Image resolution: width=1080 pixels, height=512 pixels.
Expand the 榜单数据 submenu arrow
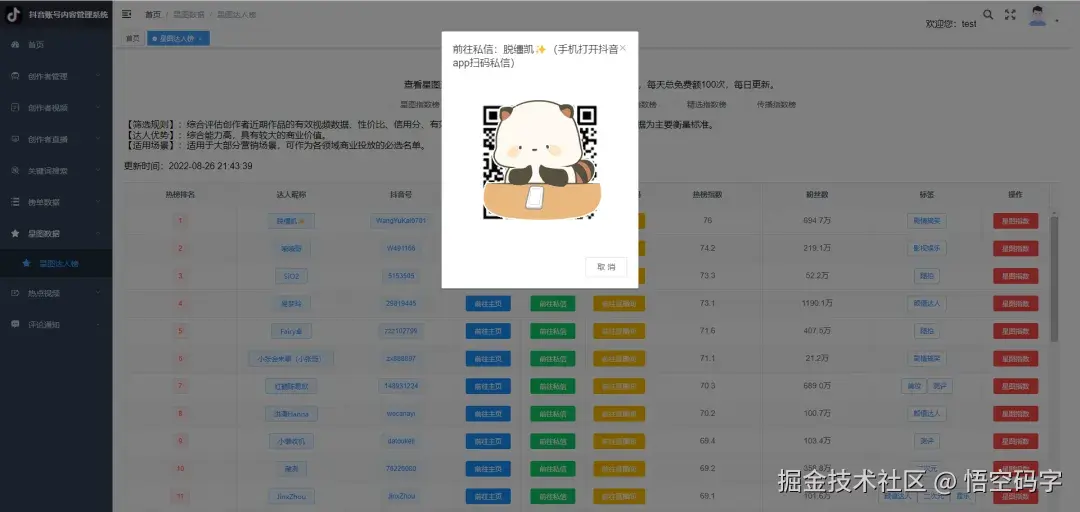point(98,202)
